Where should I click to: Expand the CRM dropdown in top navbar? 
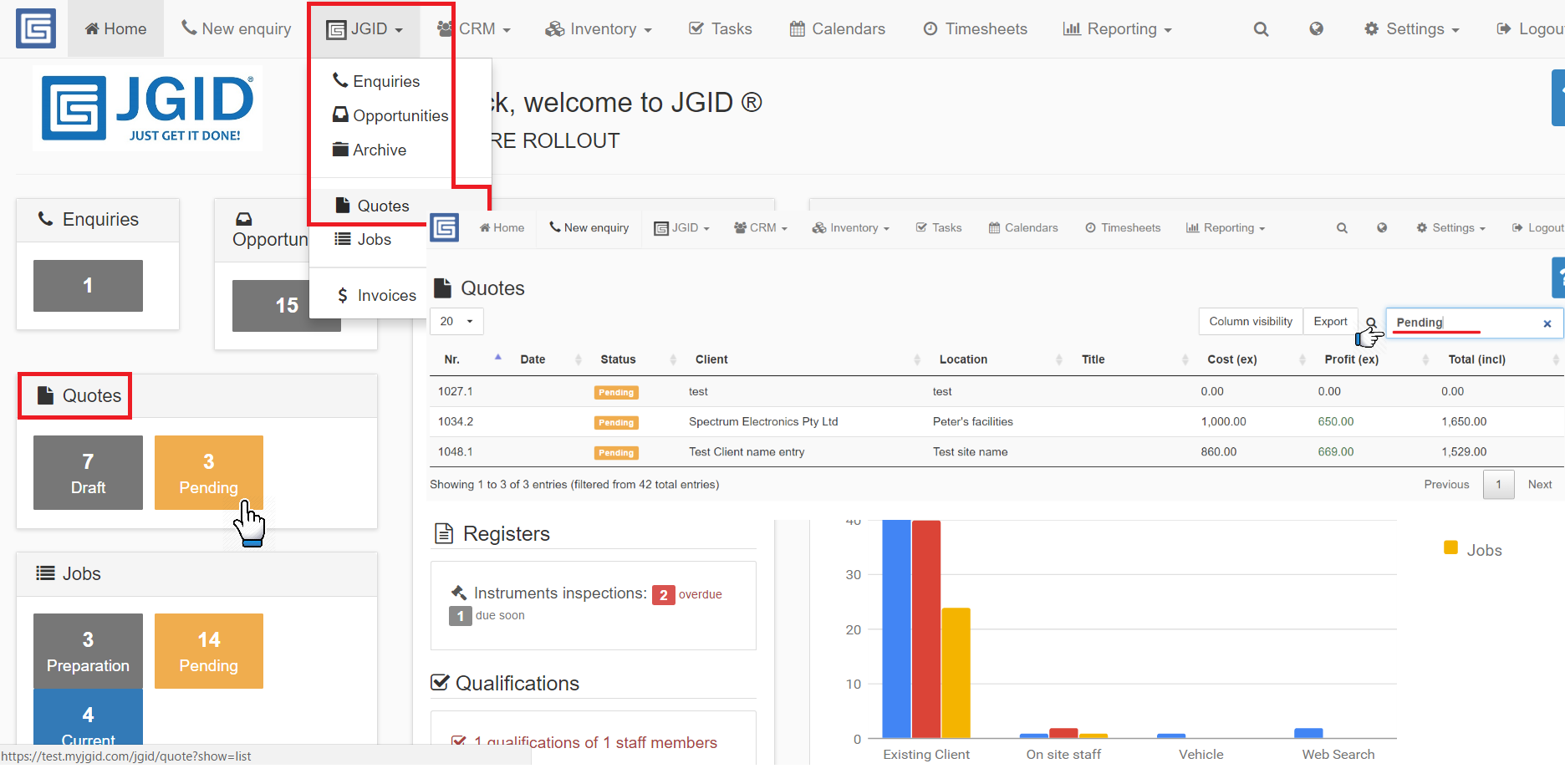tap(473, 29)
